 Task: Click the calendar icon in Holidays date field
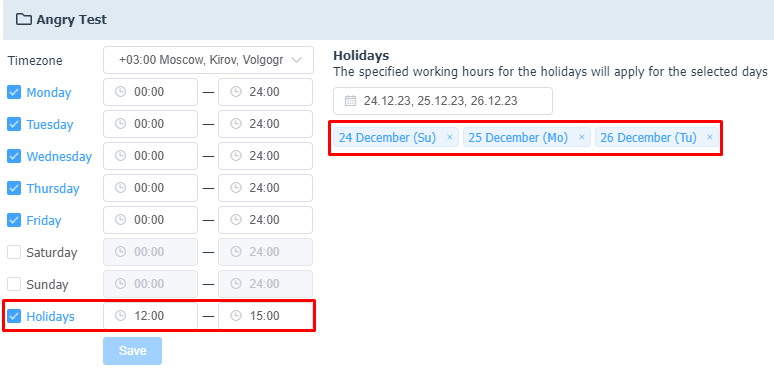(350, 101)
